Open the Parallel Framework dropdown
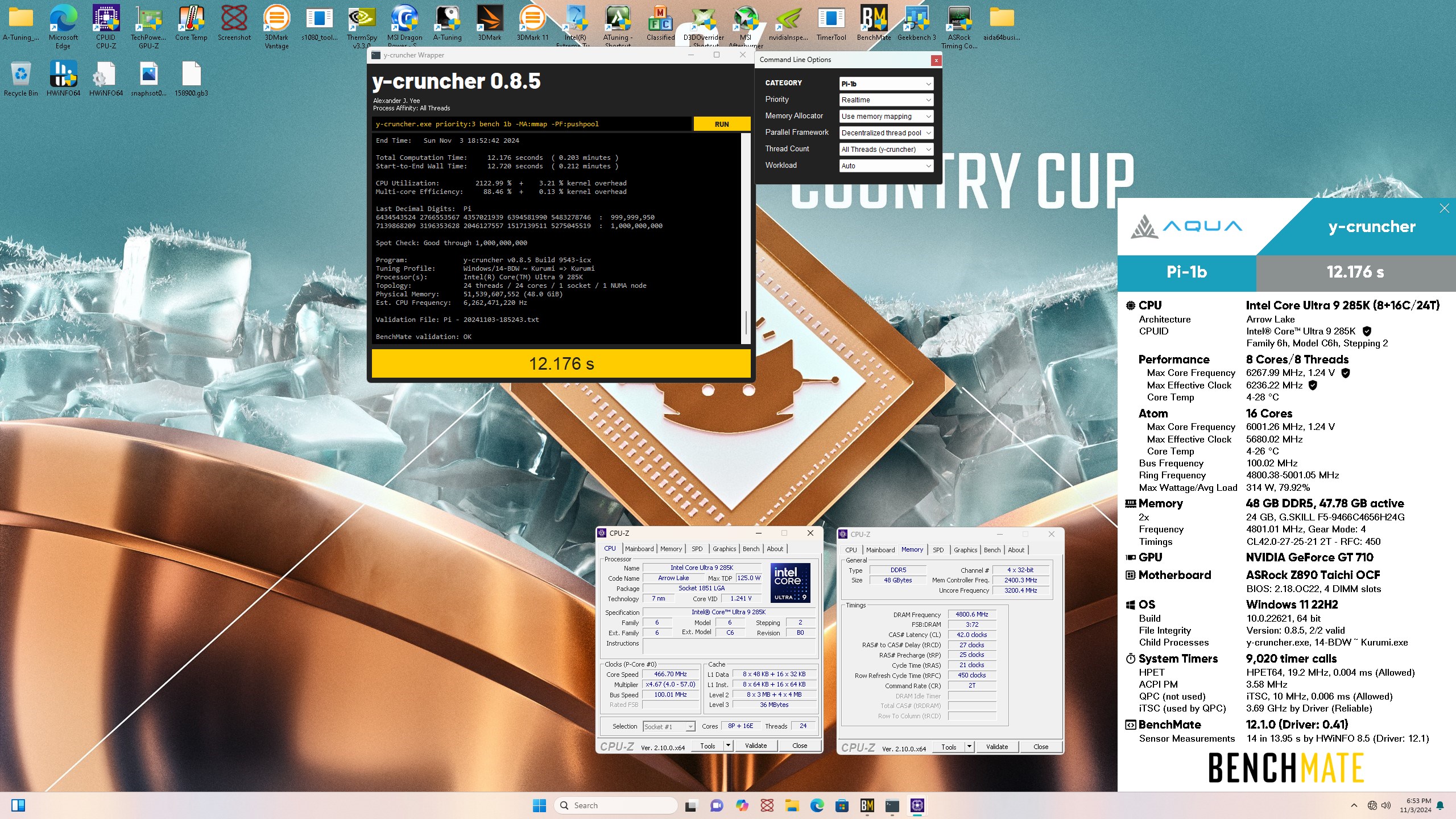 (886, 133)
